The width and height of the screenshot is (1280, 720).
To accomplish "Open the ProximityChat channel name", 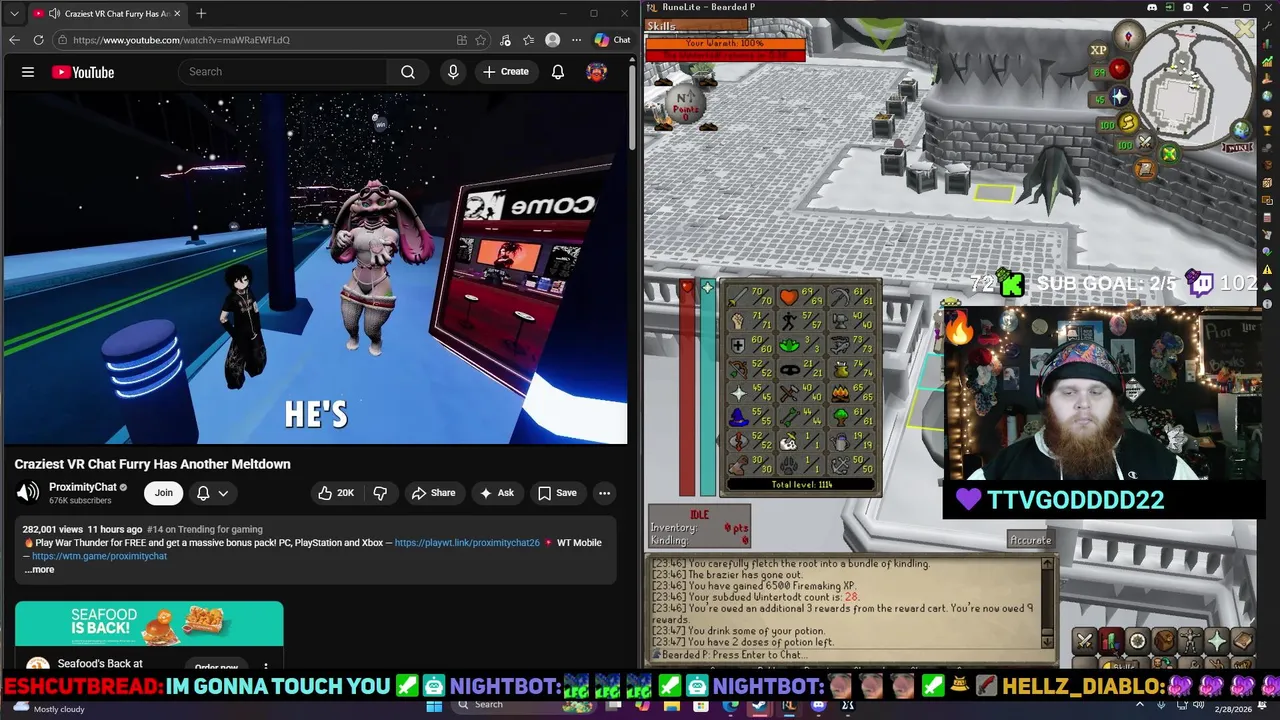I will tap(83, 487).
